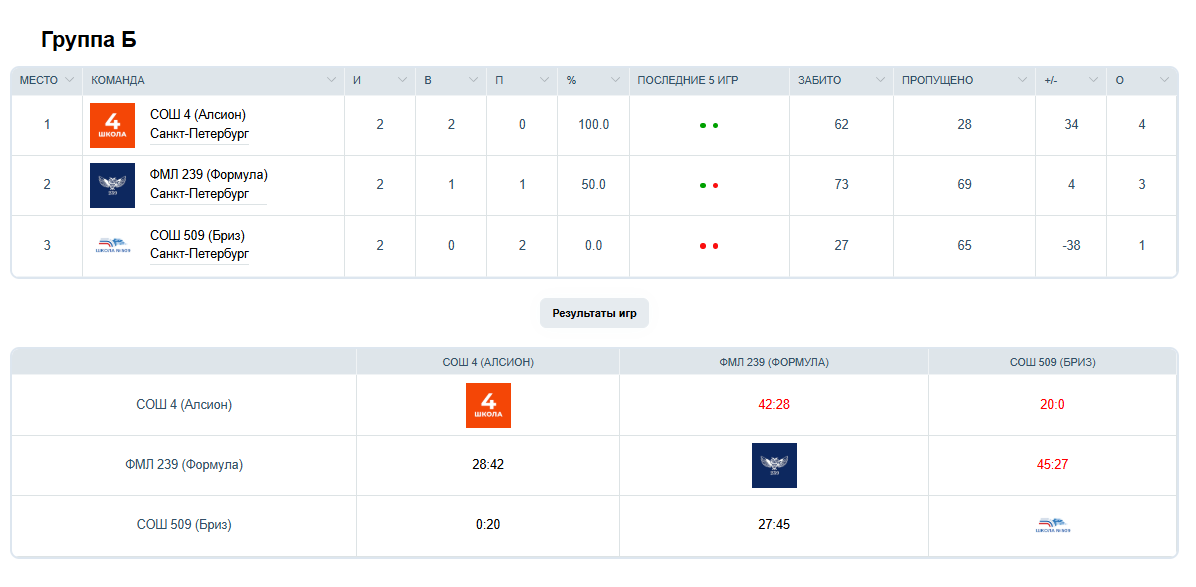This screenshot has width=1196, height=587.
Task: Click the red loss dot for ФМЛ 239
Action: coord(716,186)
